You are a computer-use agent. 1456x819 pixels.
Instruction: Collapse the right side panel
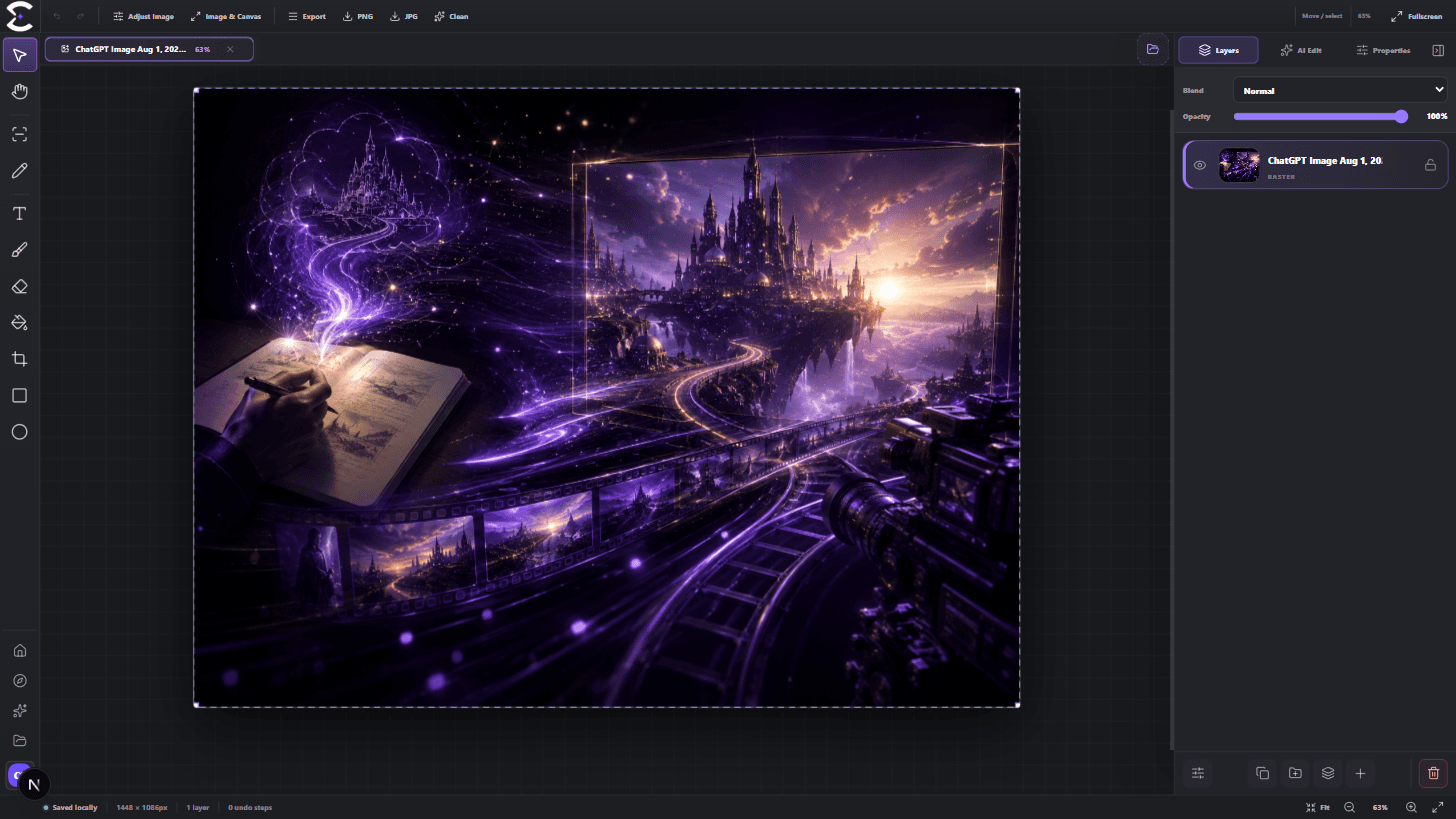pyautogui.click(x=1437, y=50)
